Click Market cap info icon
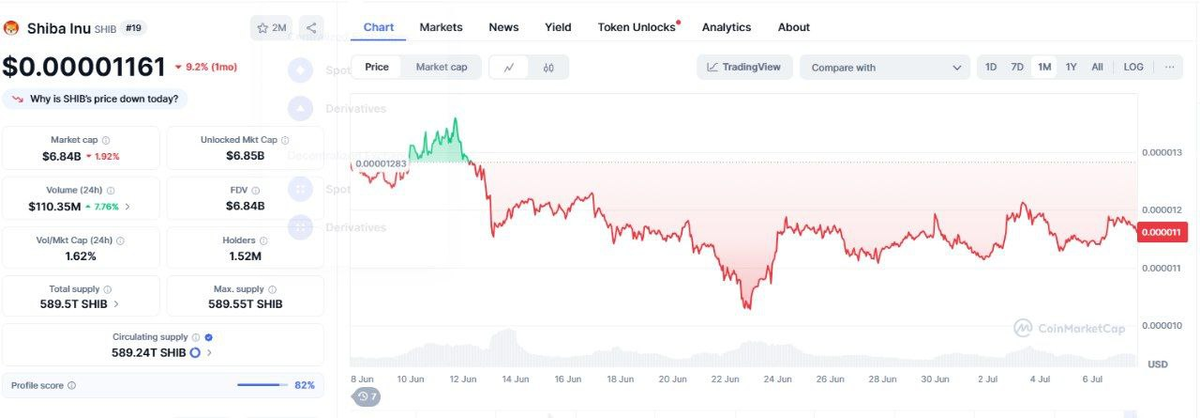 [x=106, y=140]
